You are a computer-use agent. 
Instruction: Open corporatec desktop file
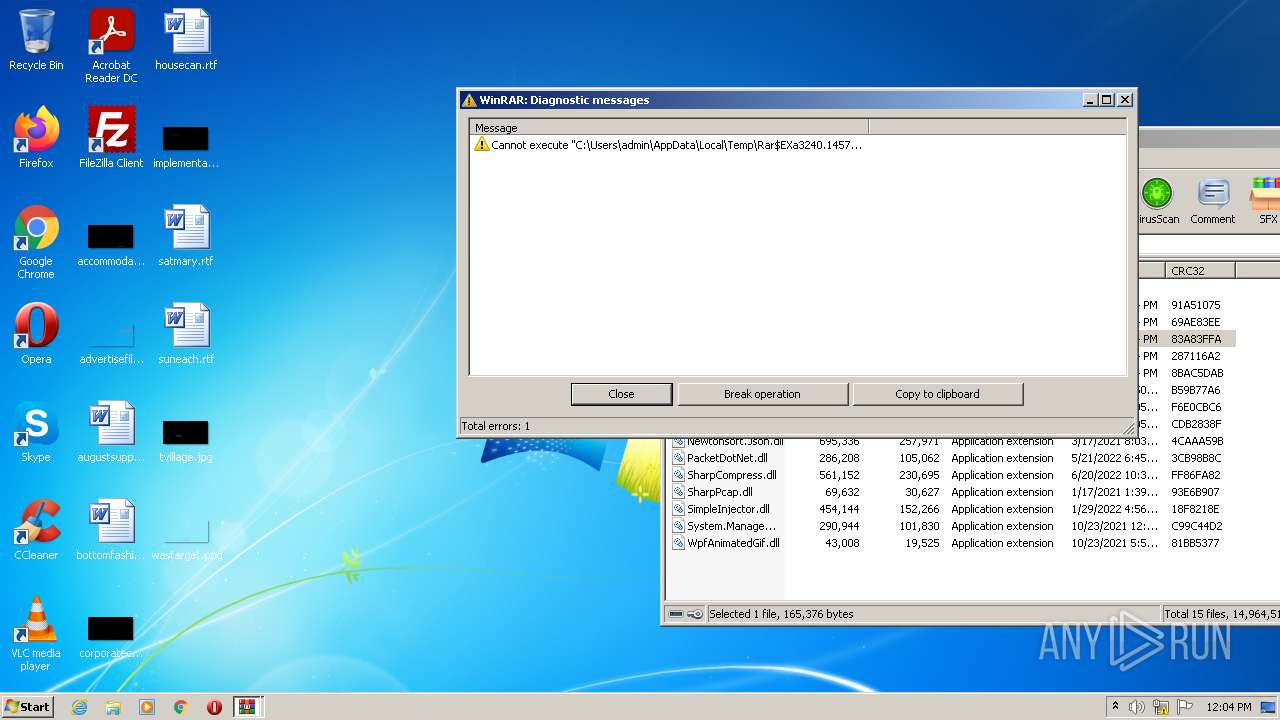[x=111, y=635]
